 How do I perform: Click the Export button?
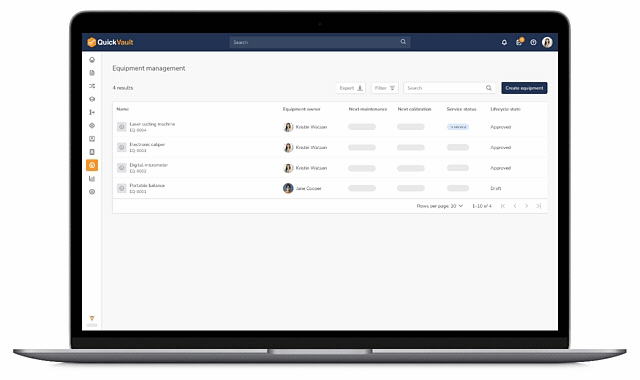pyautogui.click(x=351, y=88)
